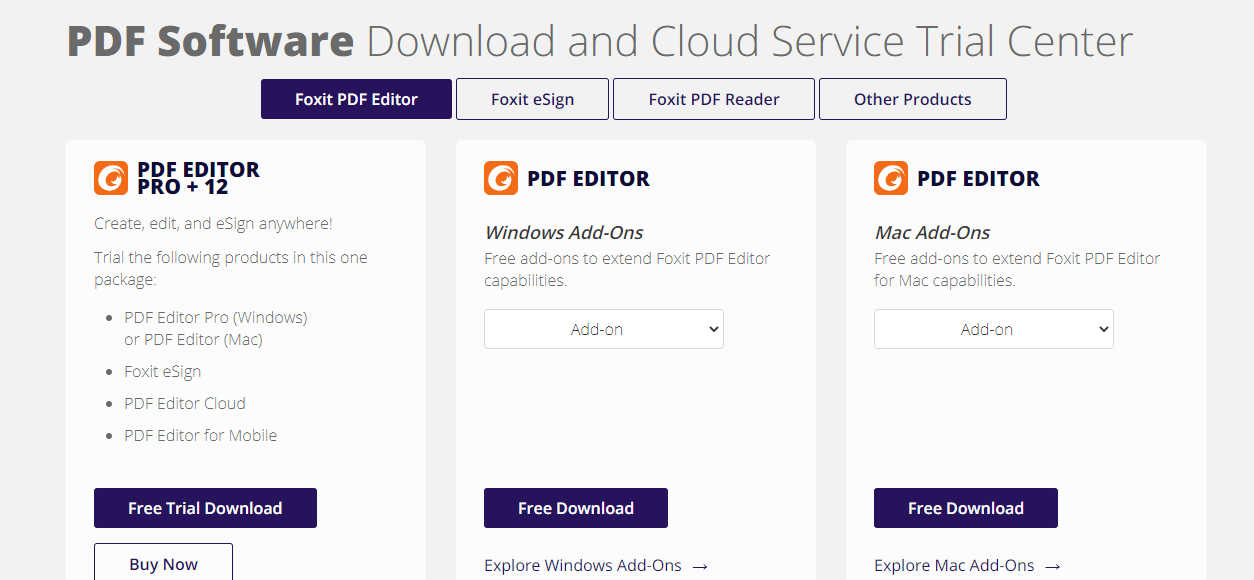Expand the Mac Add-on dropdown

tap(994, 329)
